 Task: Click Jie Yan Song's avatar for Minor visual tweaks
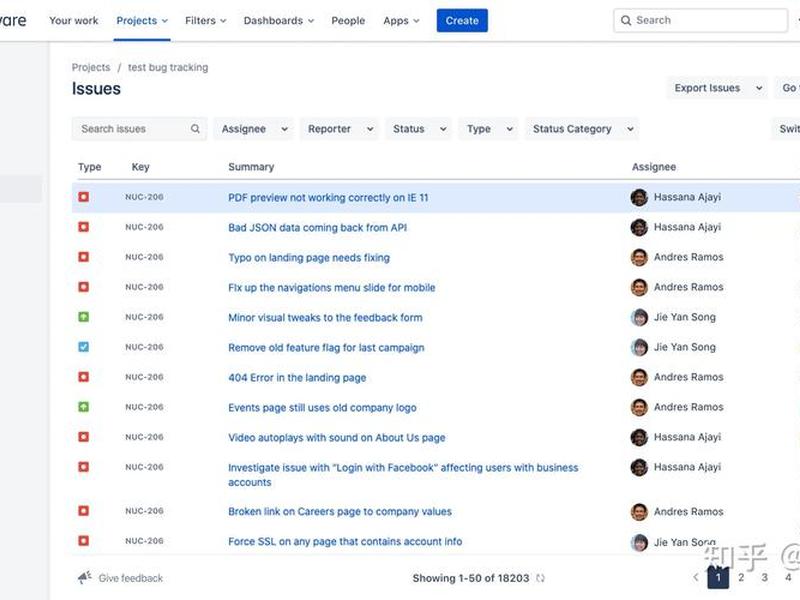[639, 317]
